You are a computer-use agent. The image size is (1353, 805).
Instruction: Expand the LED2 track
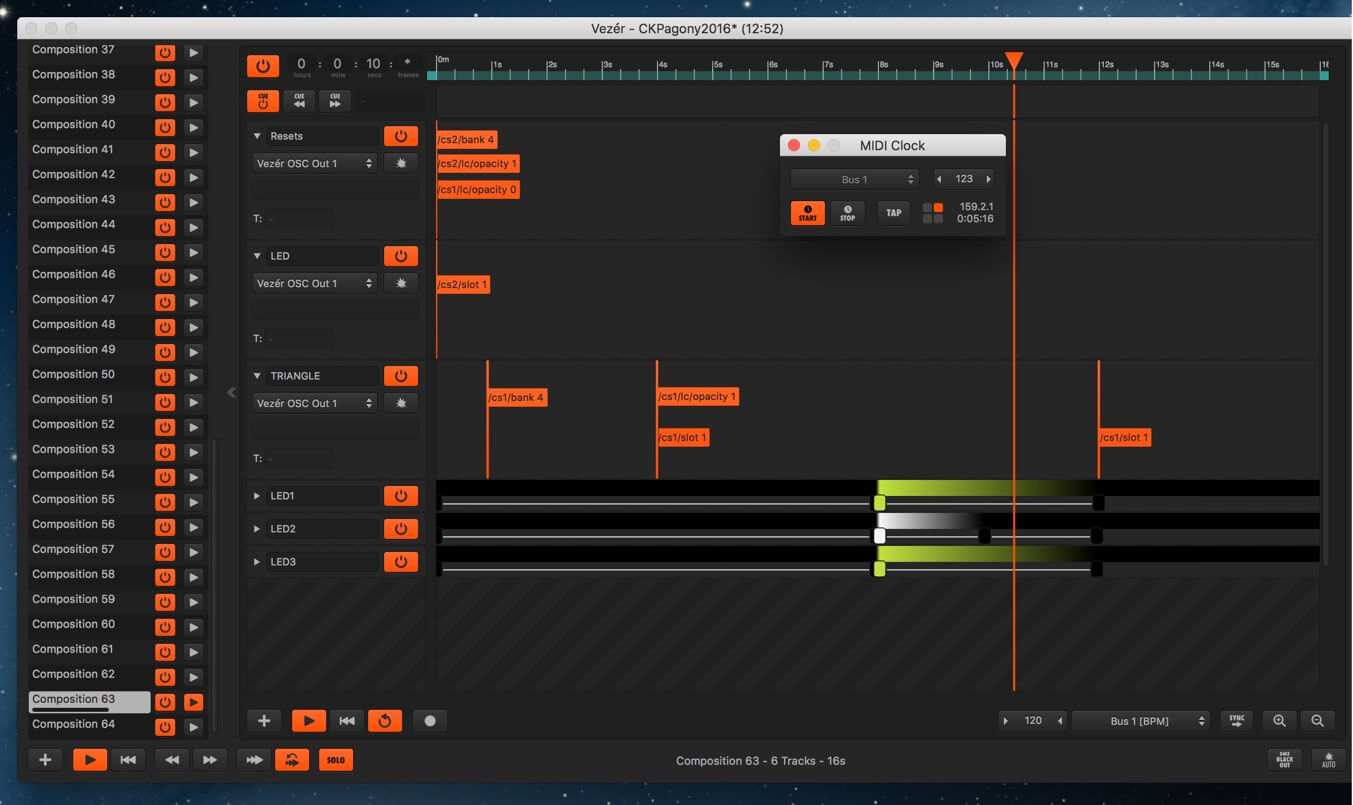(257, 529)
